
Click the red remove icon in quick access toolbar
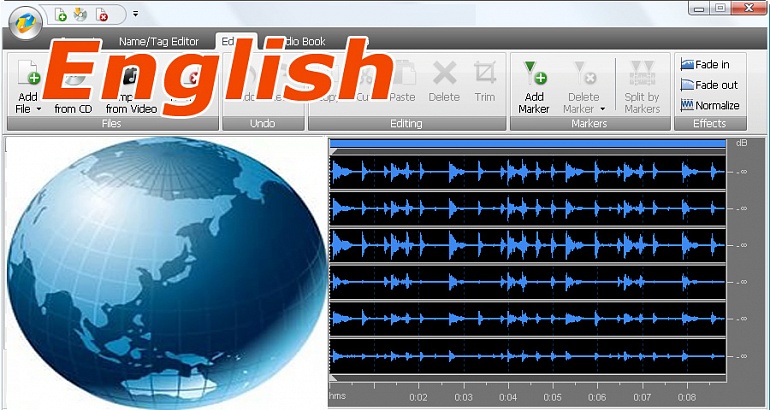coord(102,15)
